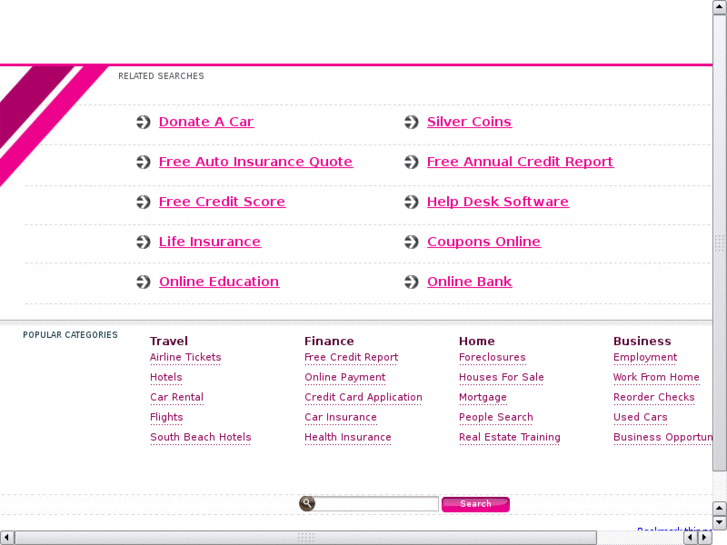Focus the search text field
727x545 pixels.
[376, 504]
